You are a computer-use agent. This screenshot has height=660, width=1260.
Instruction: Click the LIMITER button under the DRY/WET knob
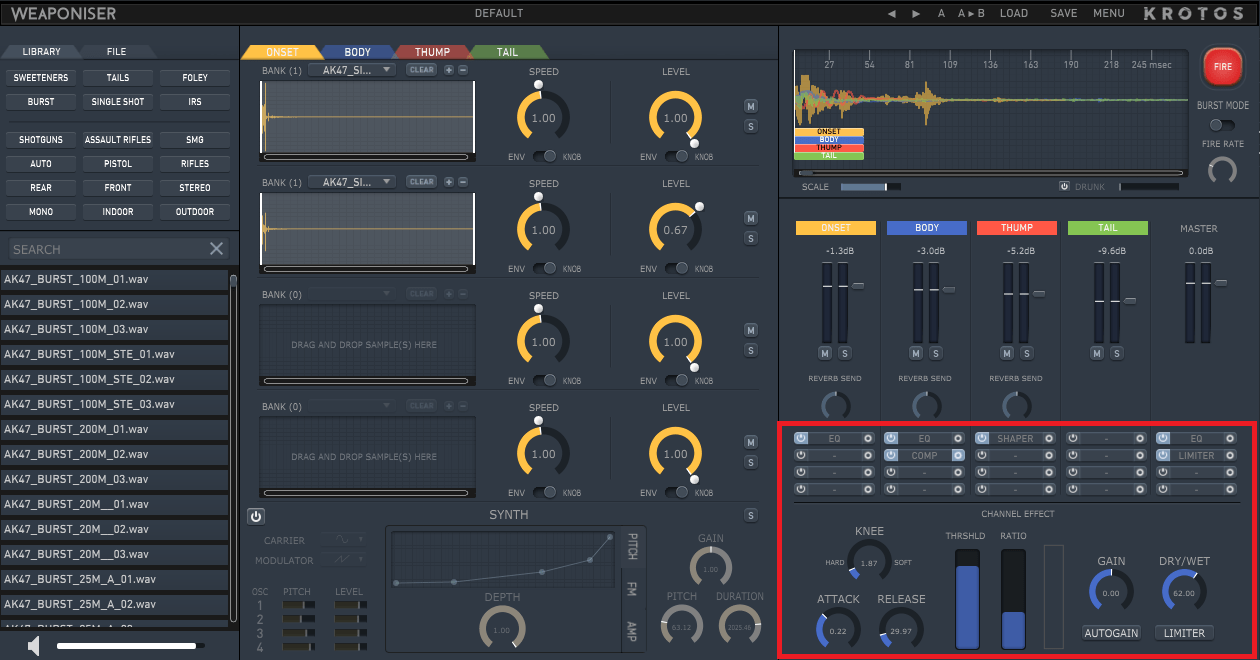1184,633
